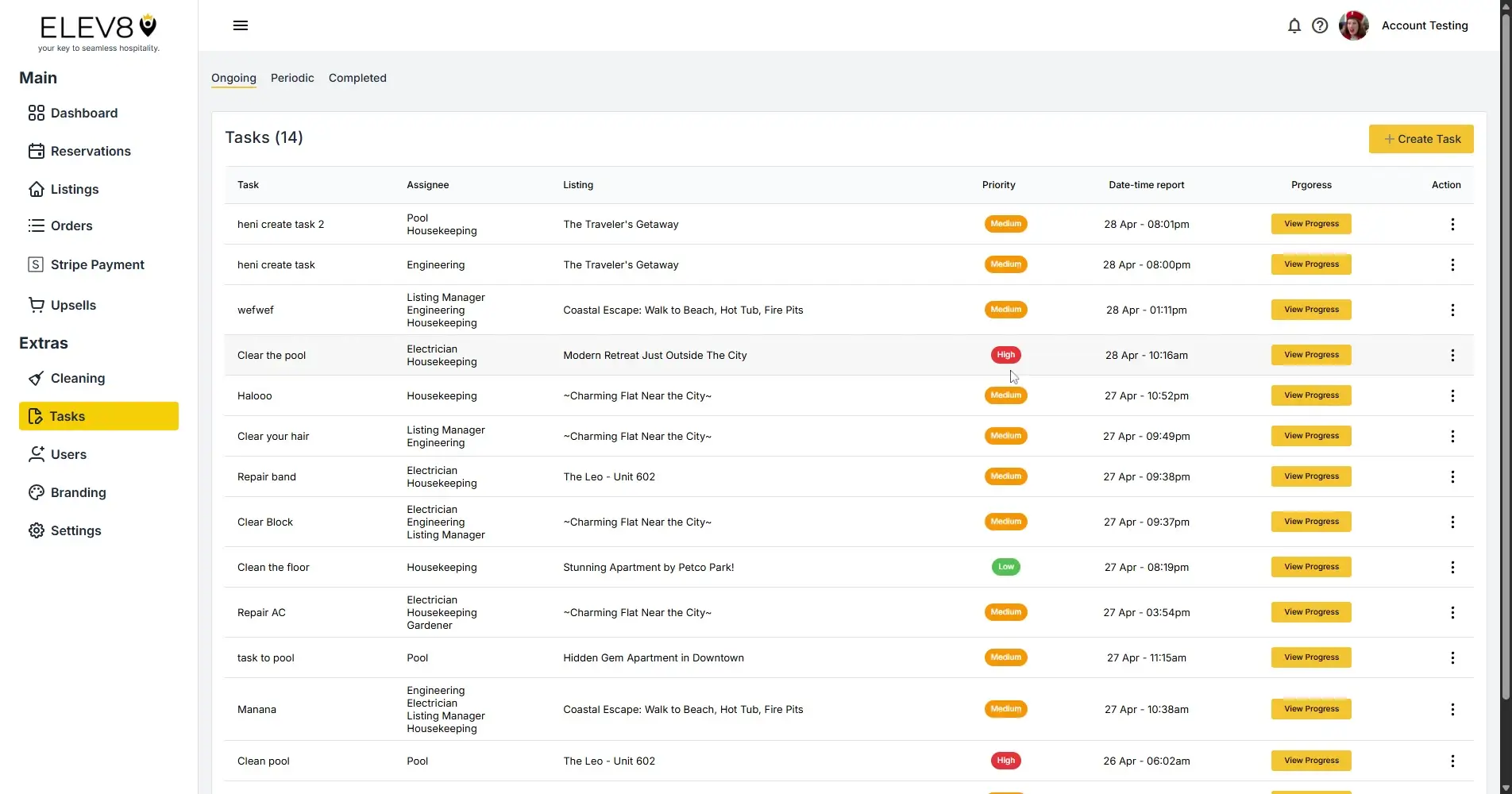Screen dimensions: 1512x794
Task: Open the Cleaning section under Extras
Action: click(x=77, y=378)
